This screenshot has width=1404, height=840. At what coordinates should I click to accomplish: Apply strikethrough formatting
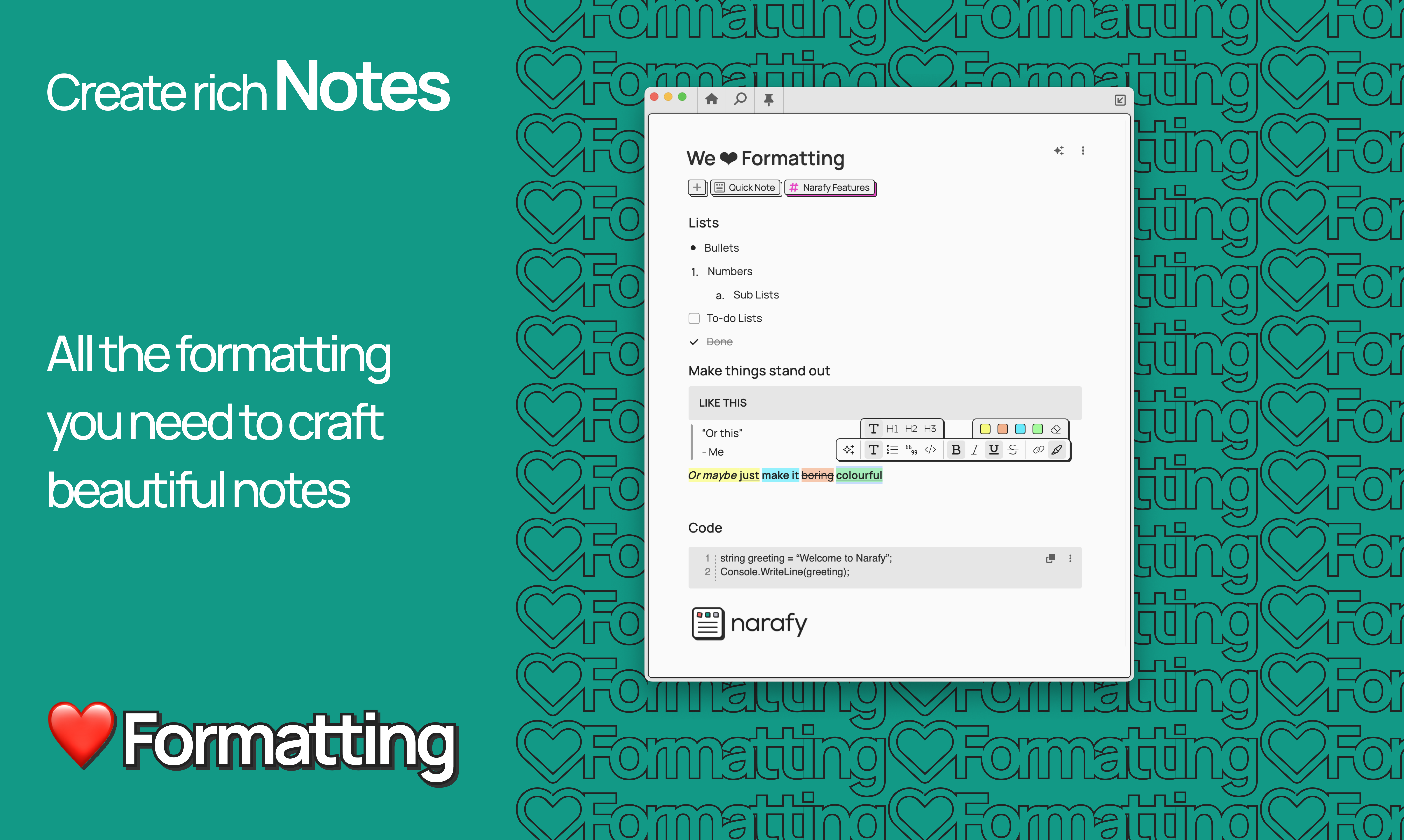1013,449
